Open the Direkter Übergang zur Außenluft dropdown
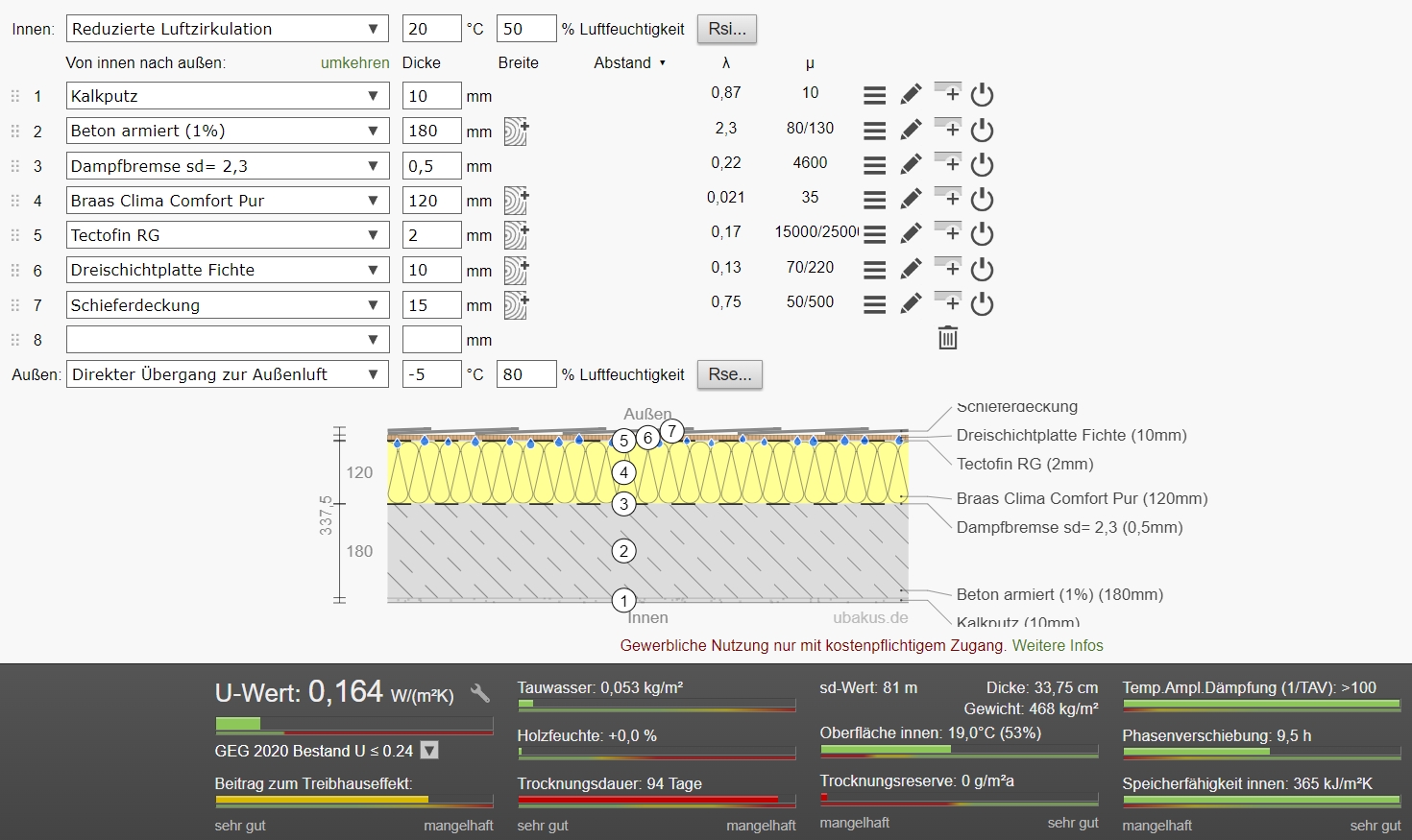Screen dimensions: 1412x840 coord(227,374)
